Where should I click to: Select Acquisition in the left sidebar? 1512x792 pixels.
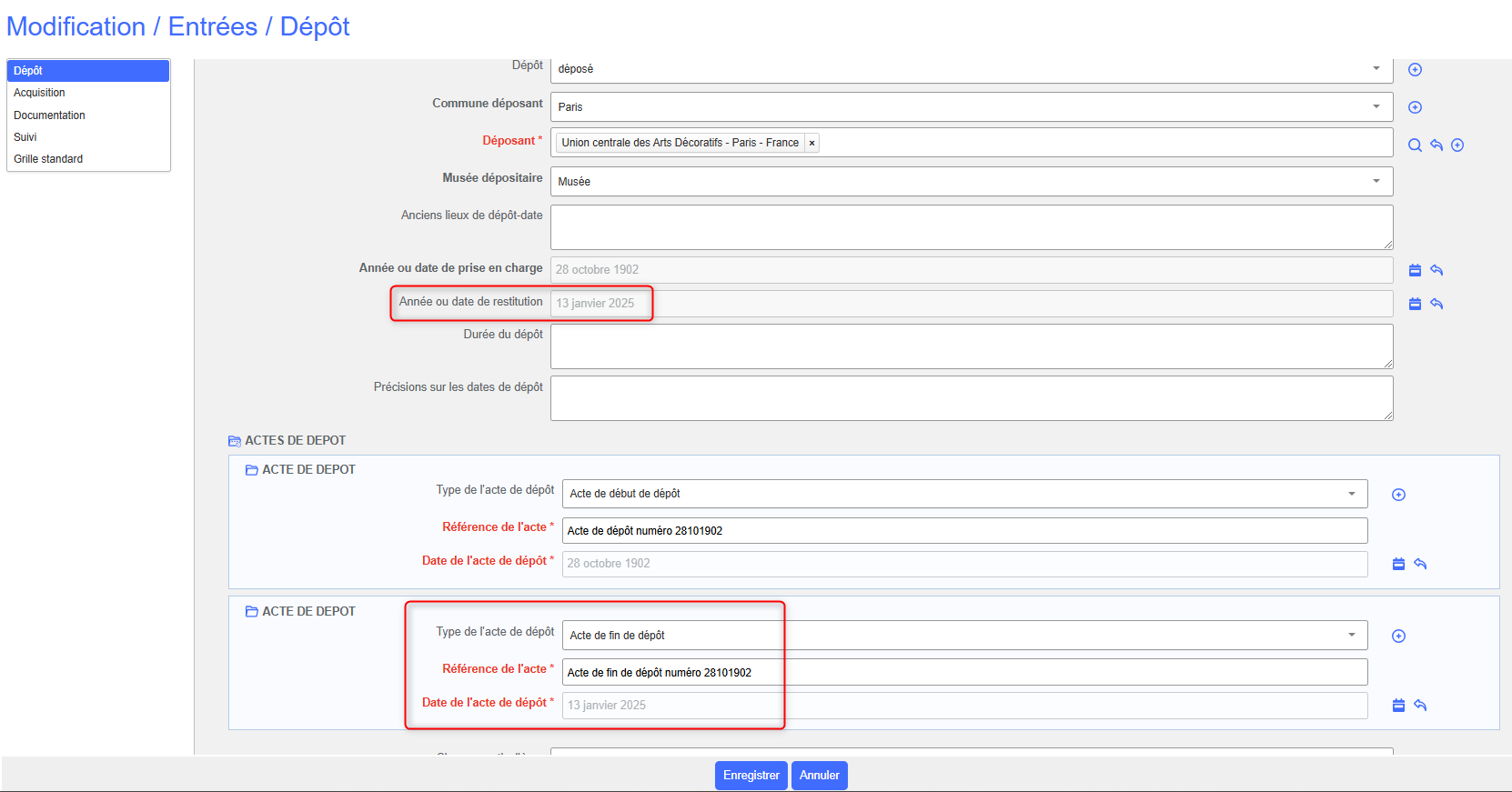coord(39,93)
